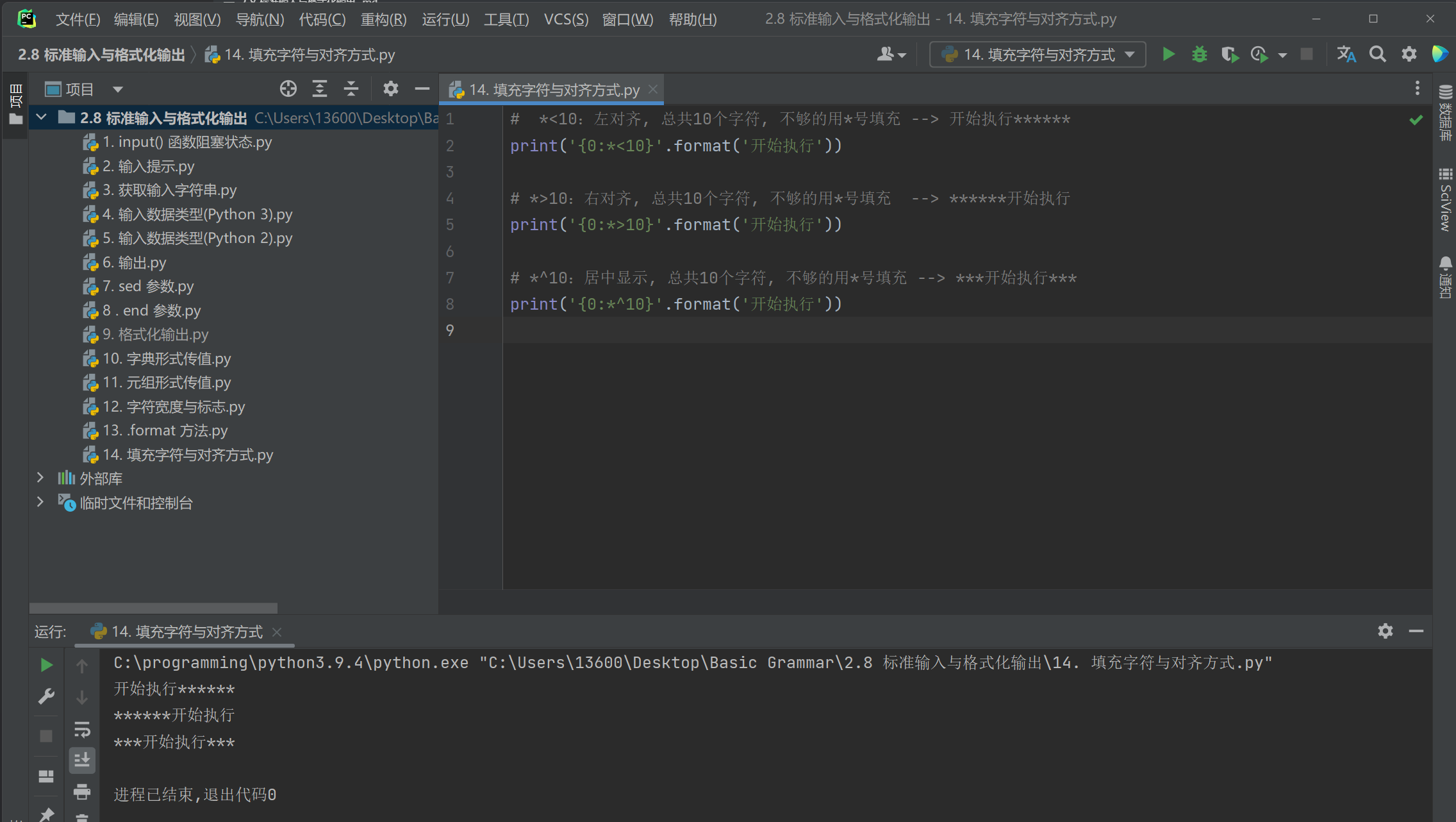Screen dimensions: 1456x822
Task: Open dropdown arrow next to profiler icon
Action: click(x=1282, y=55)
